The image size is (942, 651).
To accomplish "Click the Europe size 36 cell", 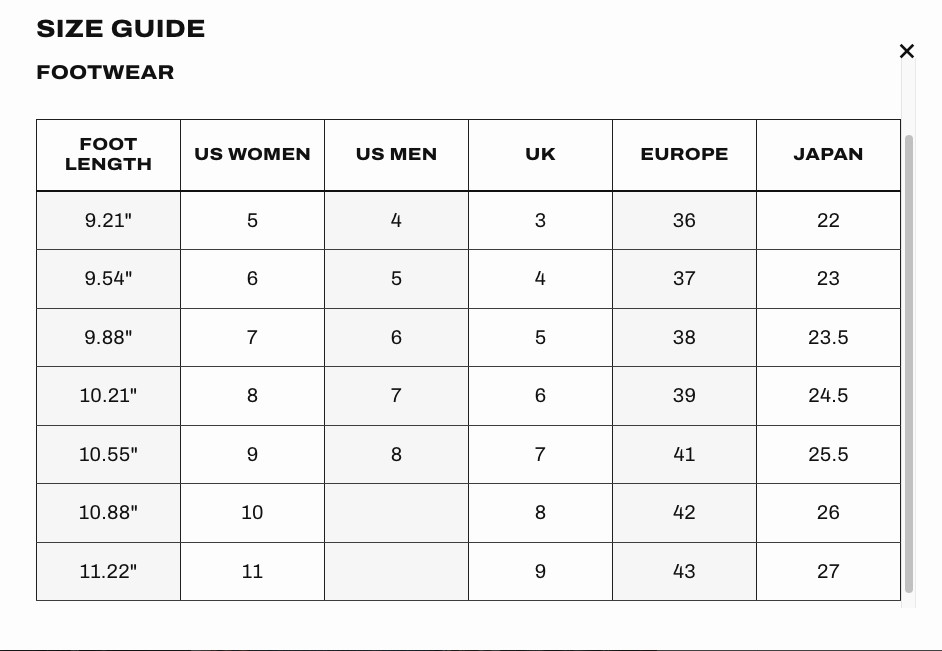I will [684, 220].
